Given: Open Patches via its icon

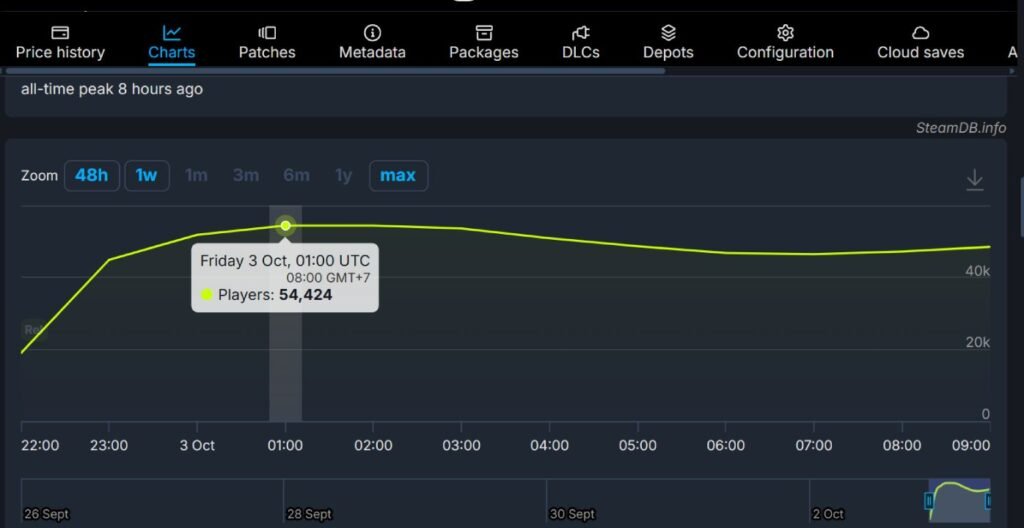Looking at the screenshot, I should 267,33.
